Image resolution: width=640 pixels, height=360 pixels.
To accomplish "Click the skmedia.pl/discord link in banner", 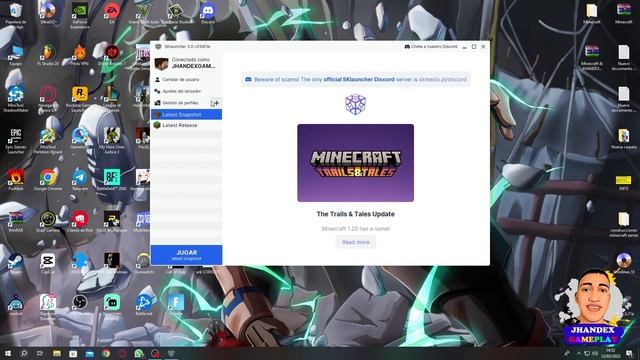I will point(442,80).
